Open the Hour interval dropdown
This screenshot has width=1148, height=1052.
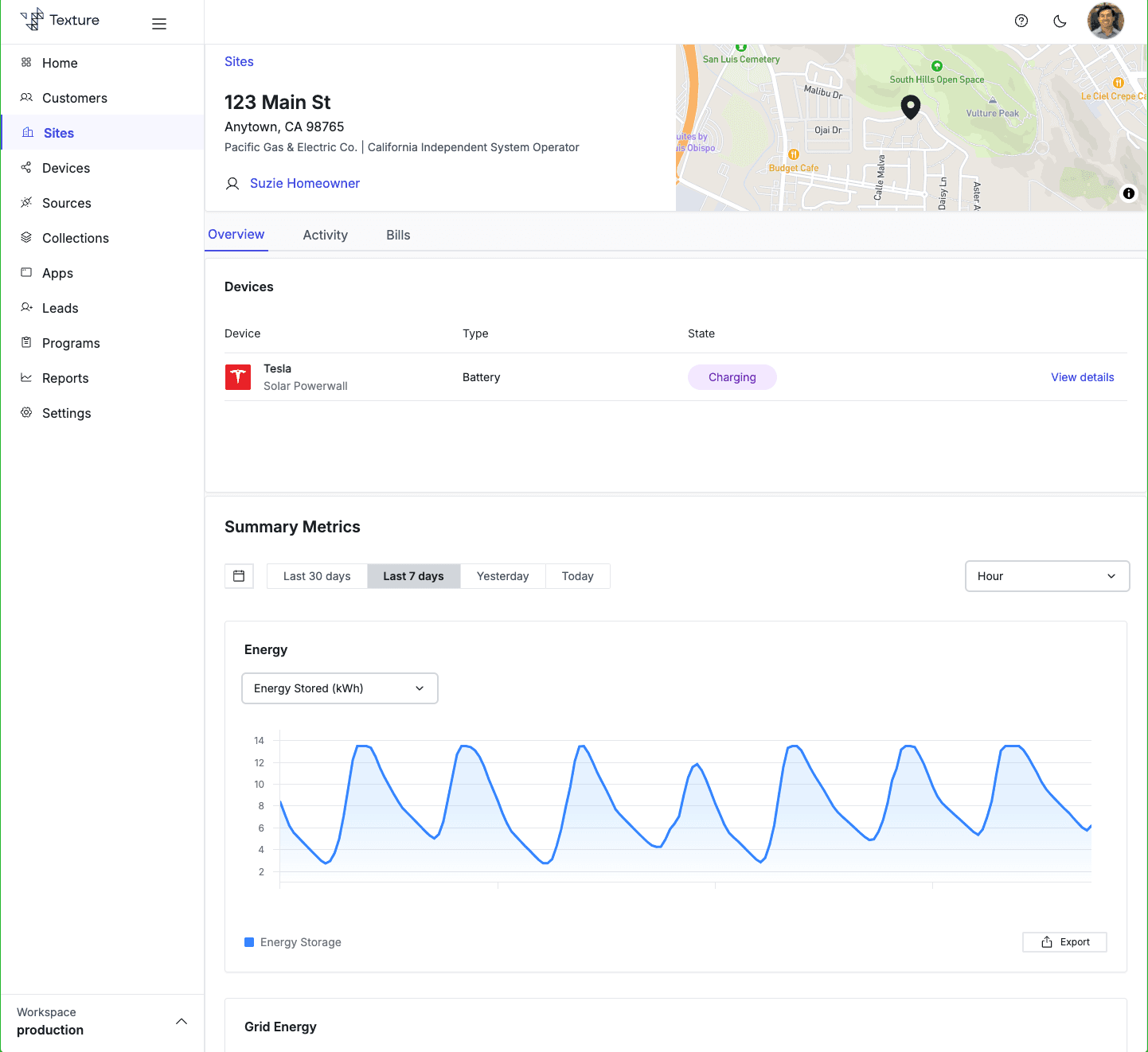tap(1047, 576)
